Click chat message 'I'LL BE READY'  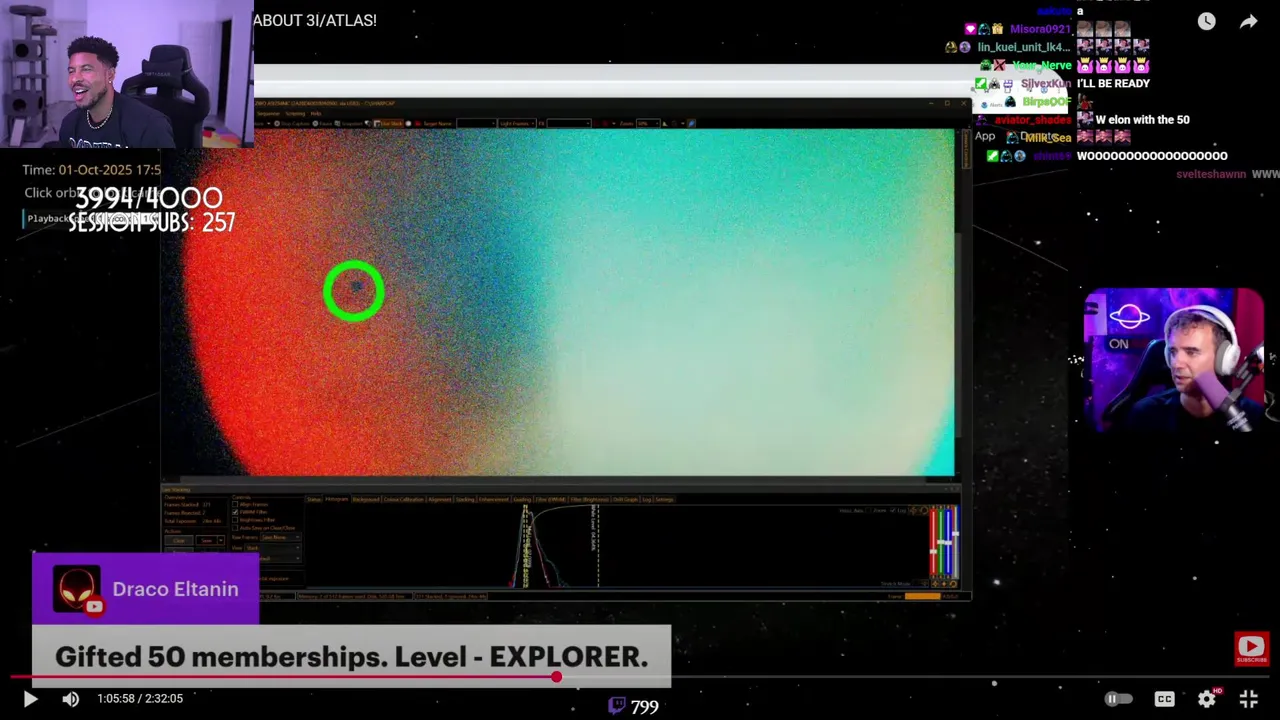pyautogui.click(x=1113, y=83)
